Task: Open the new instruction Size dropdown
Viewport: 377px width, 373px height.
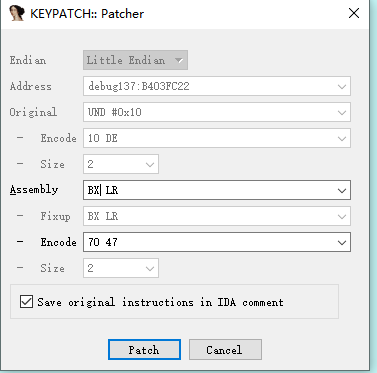Action: pyautogui.click(x=150, y=268)
